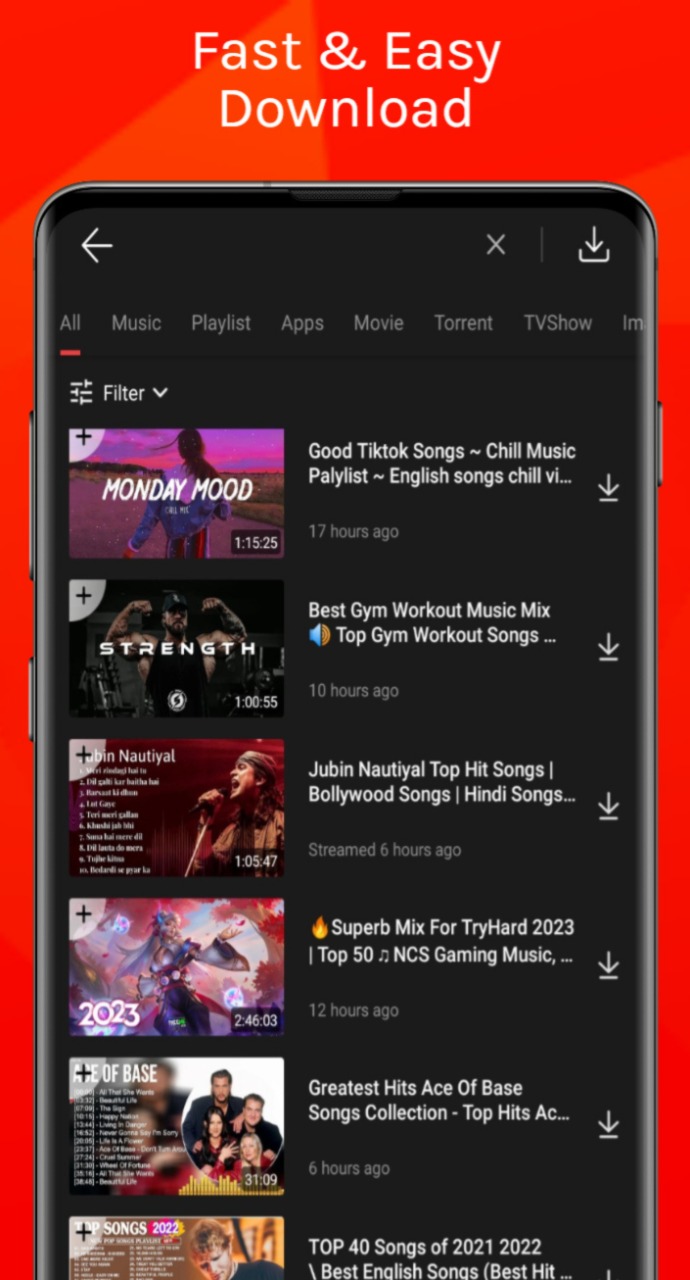Add Strength gym video with plus icon

(x=83, y=596)
